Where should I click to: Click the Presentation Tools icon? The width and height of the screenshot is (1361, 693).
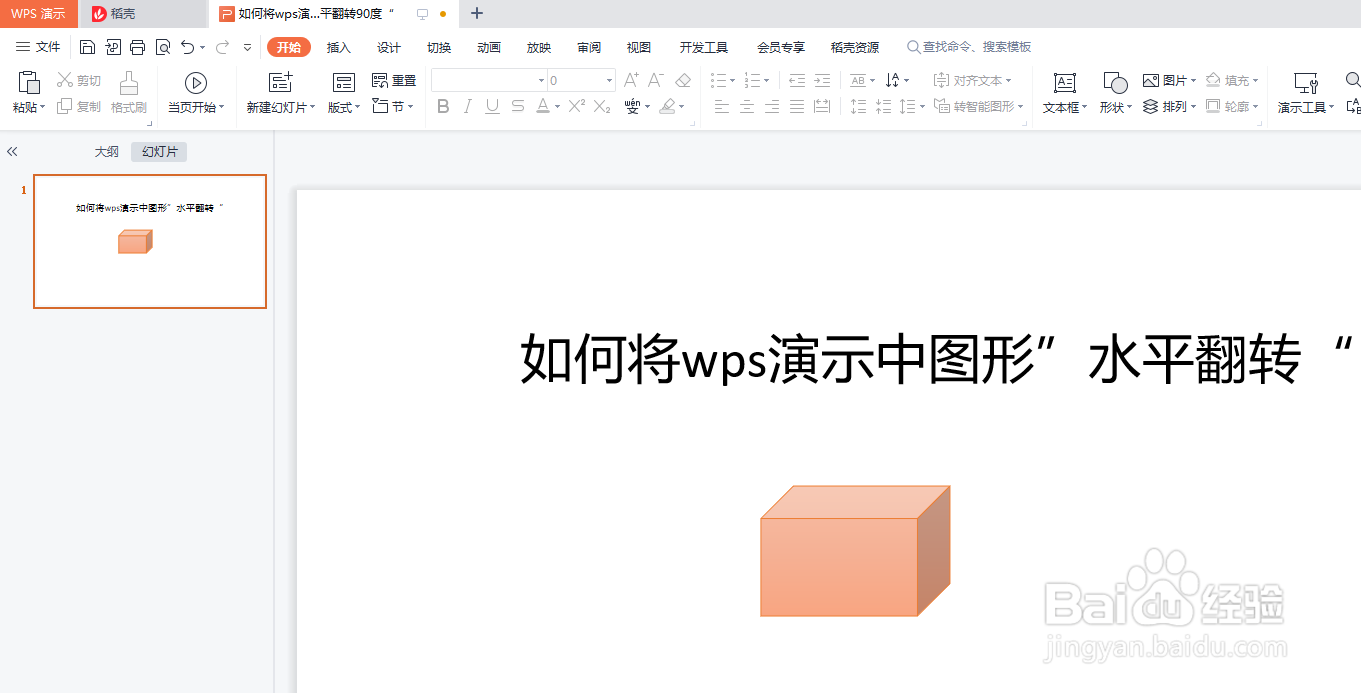click(x=1305, y=83)
